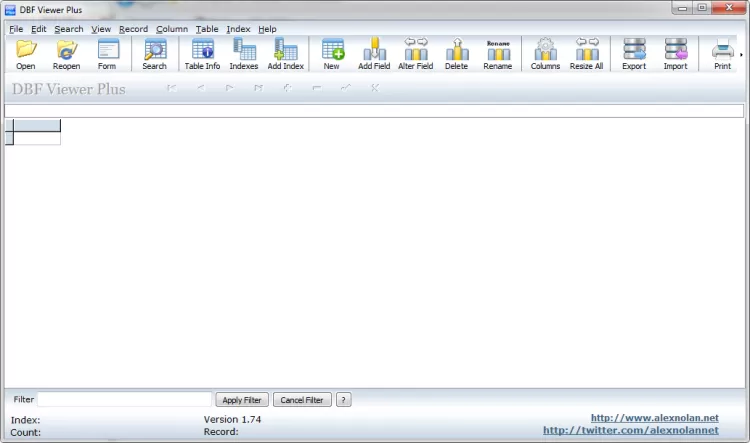Open the Edit menu
The height and width of the screenshot is (443, 750).
(x=39, y=29)
